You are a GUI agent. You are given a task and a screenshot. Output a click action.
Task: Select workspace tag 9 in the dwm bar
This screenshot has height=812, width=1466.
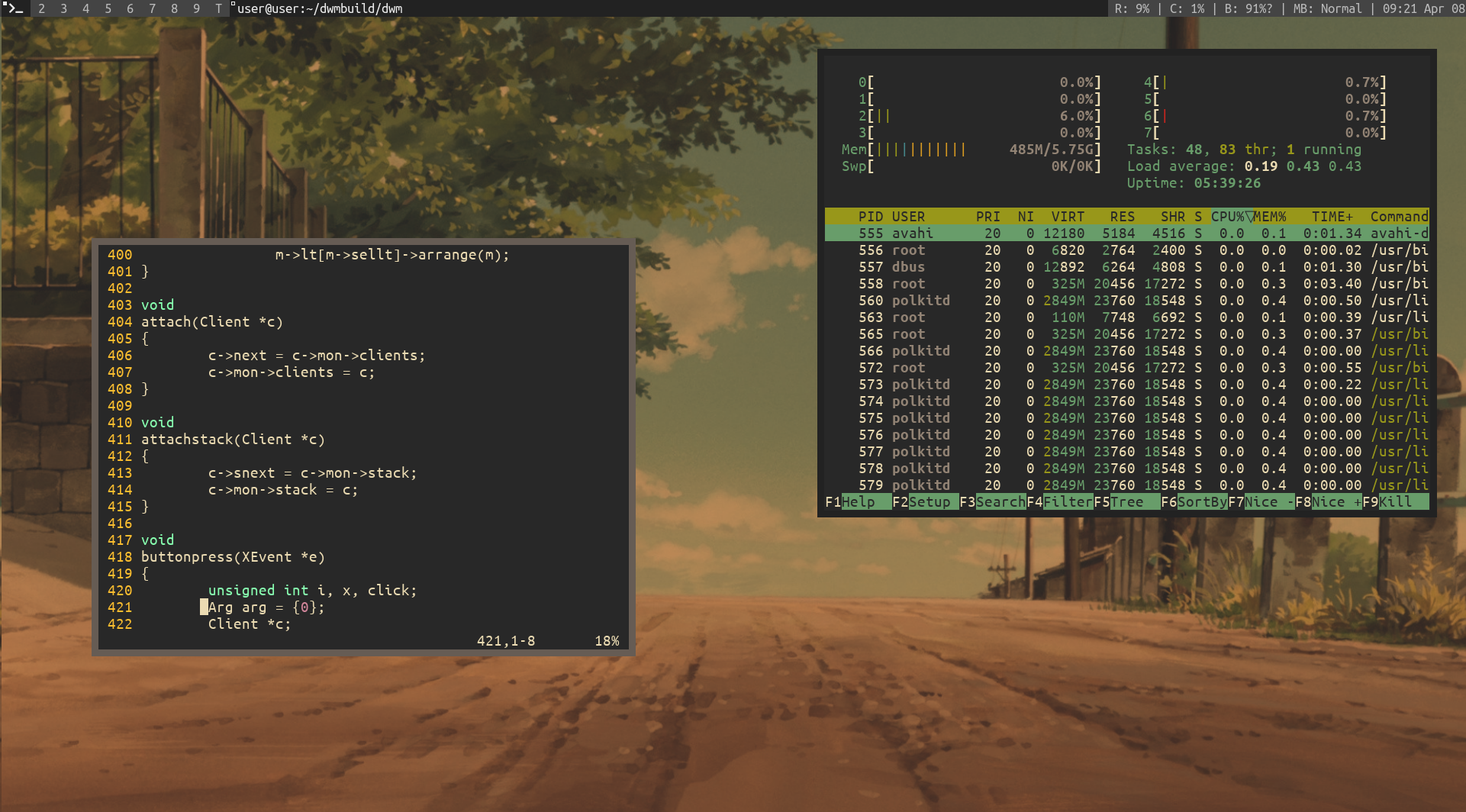[196, 9]
